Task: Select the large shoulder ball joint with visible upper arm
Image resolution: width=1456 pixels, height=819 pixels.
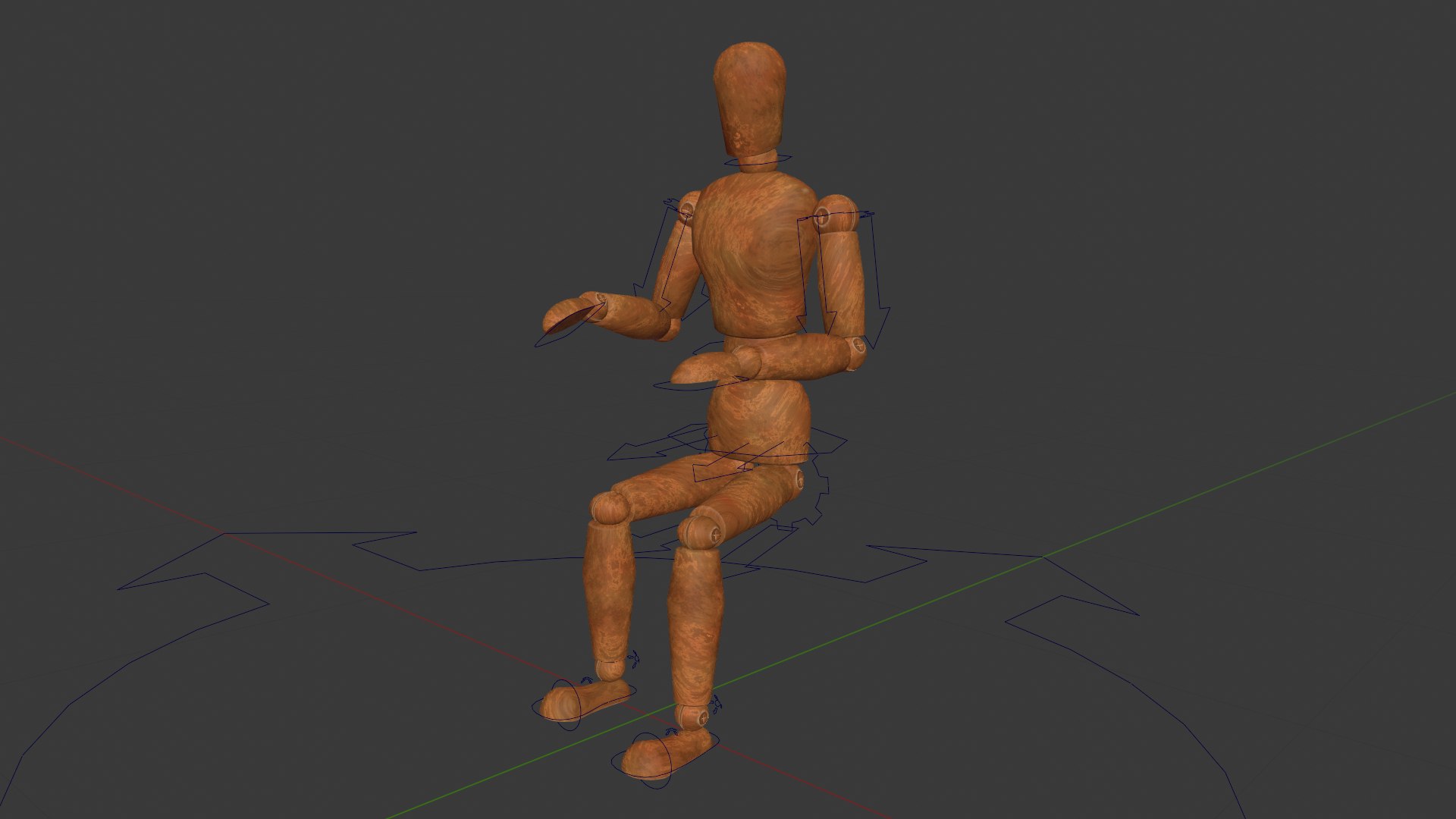Action: coord(836,214)
